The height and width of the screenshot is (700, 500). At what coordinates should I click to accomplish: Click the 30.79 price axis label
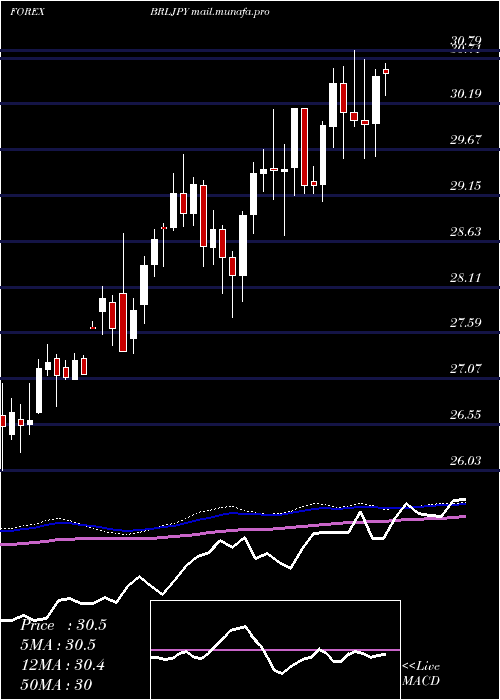click(465, 41)
